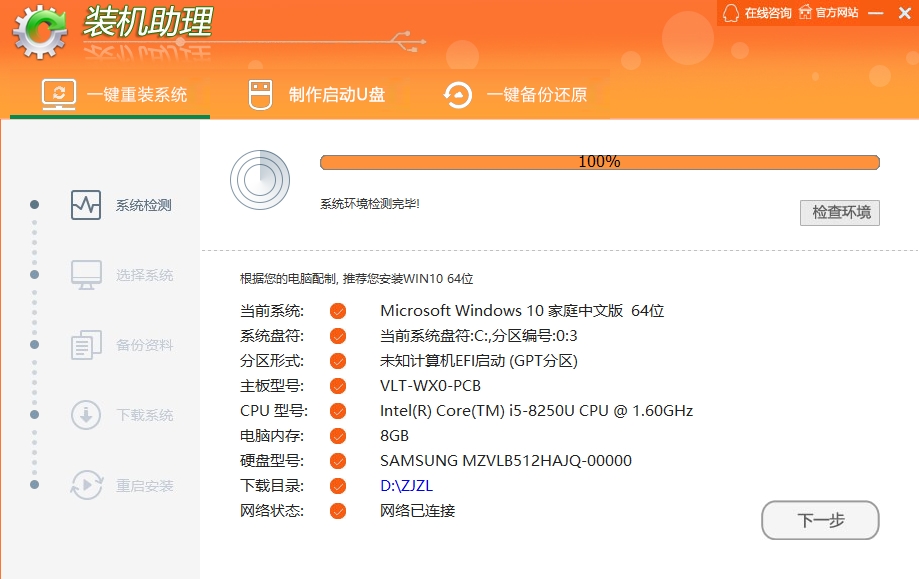Click the step dot beside 下载系统
Screen dimensions: 919x579
coord(35,414)
